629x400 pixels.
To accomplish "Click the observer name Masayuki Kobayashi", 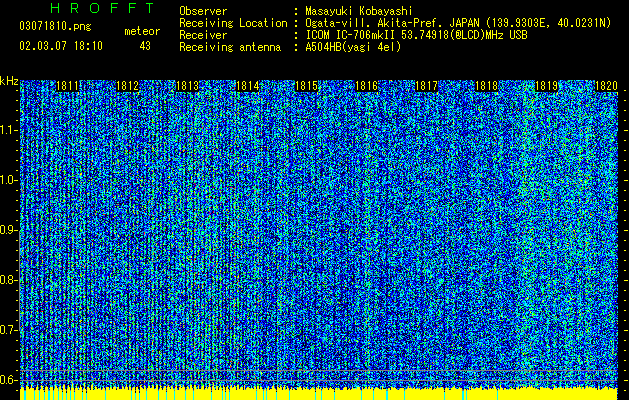I will (x=358, y=11).
